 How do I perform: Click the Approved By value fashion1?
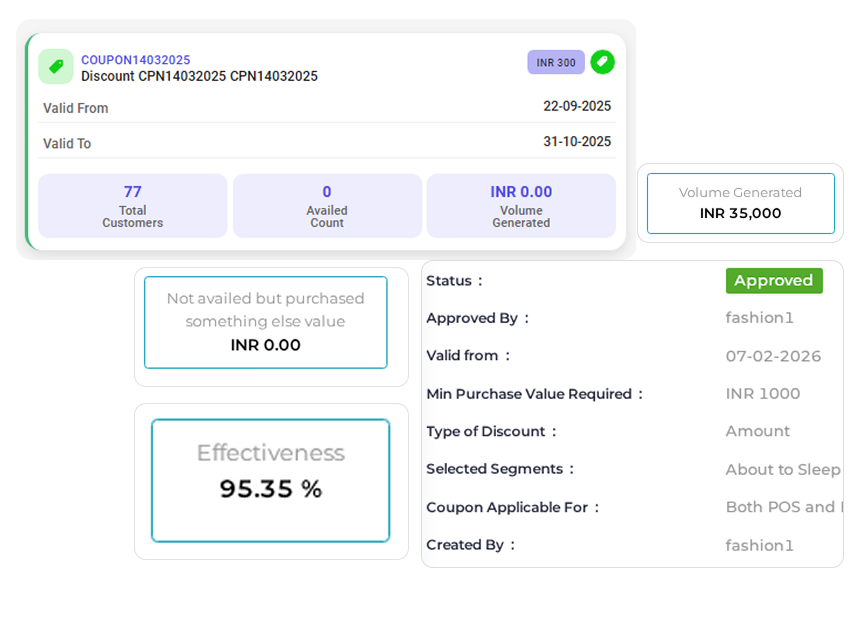[759, 318]
